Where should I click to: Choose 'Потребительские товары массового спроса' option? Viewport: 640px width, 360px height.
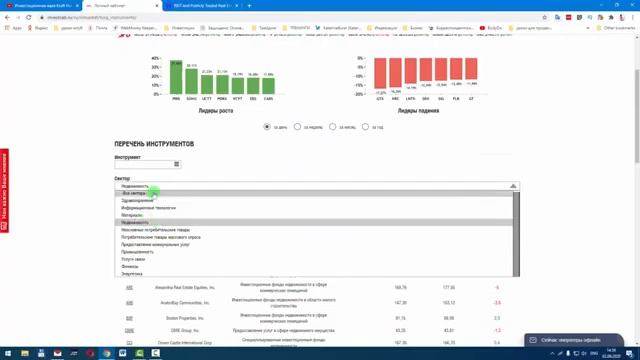[313, 237]
